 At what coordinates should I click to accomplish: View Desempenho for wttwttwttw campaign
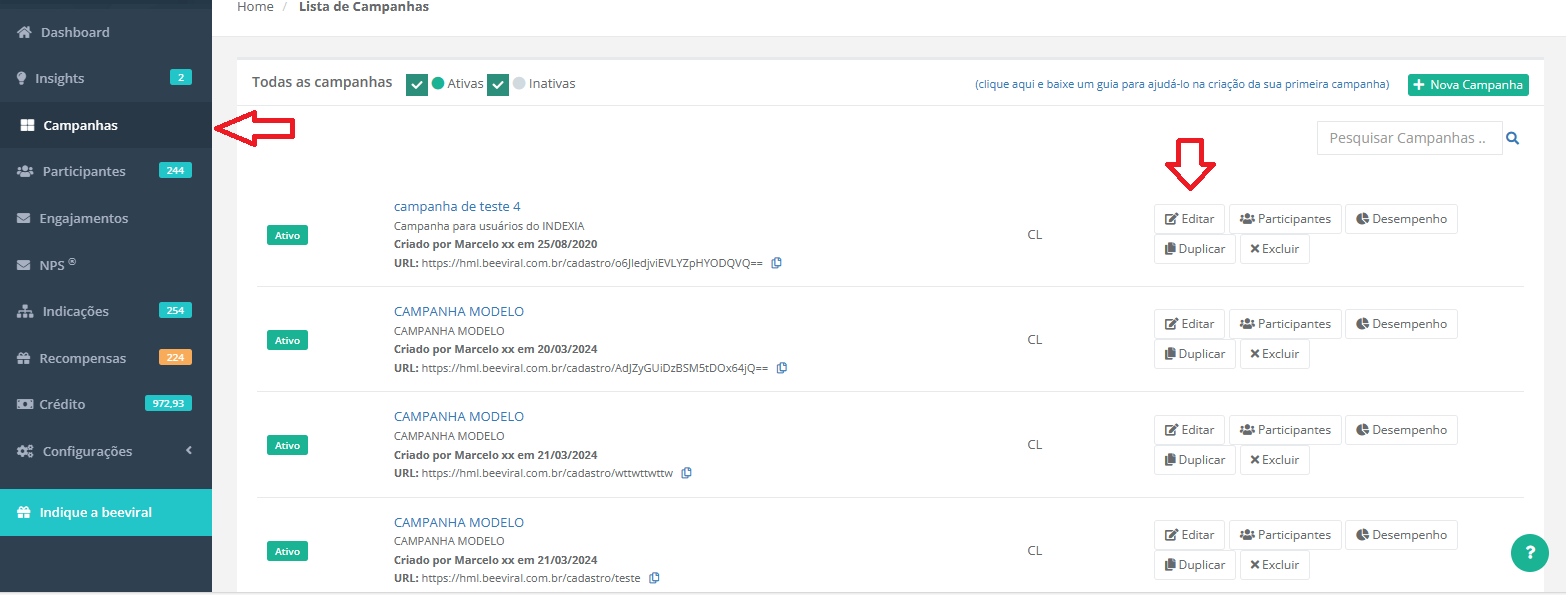pyautogui.click(x=1401, y=430)
